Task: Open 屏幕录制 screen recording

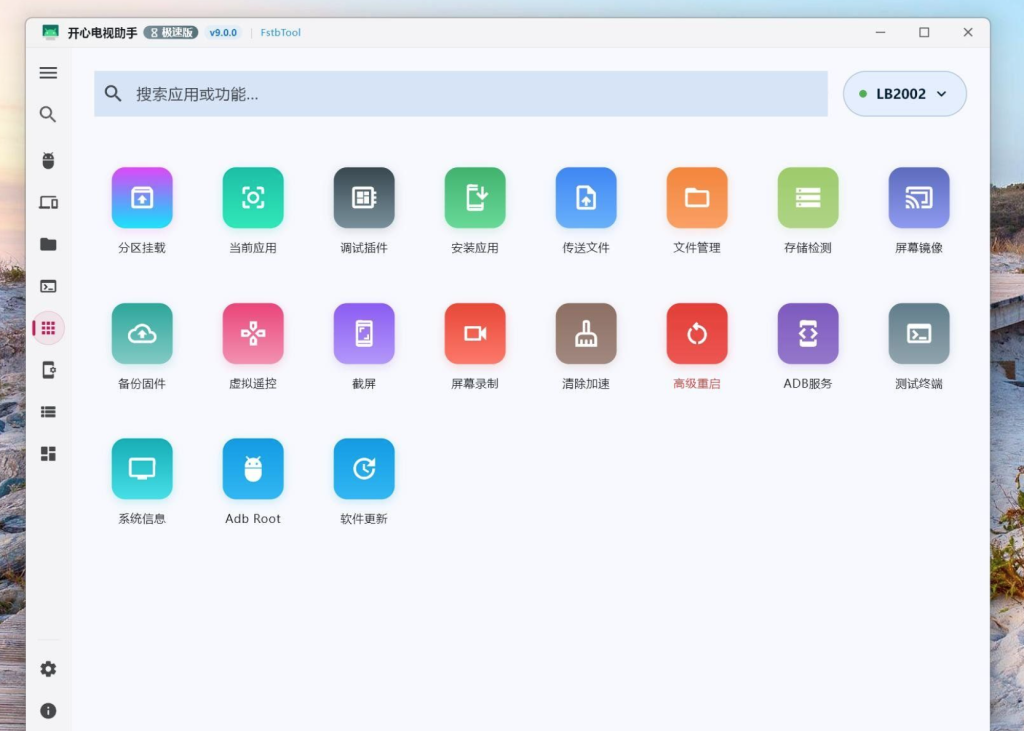Action: (x=475, y=333)
